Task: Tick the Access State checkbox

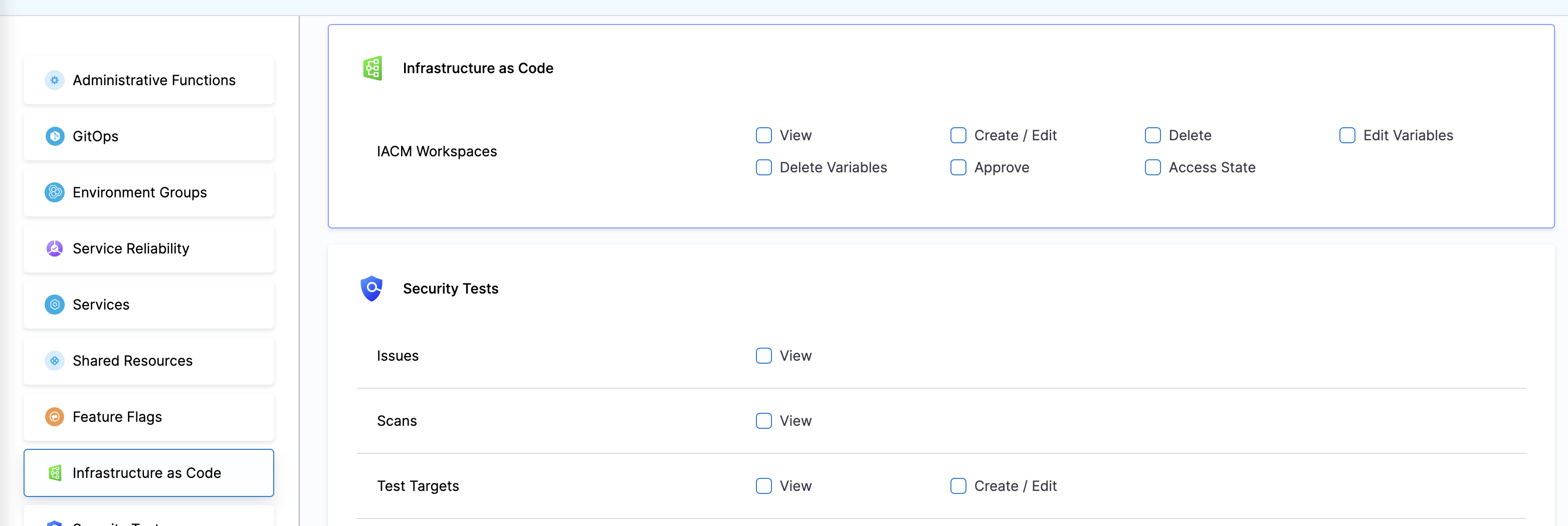Action: 1153,167
